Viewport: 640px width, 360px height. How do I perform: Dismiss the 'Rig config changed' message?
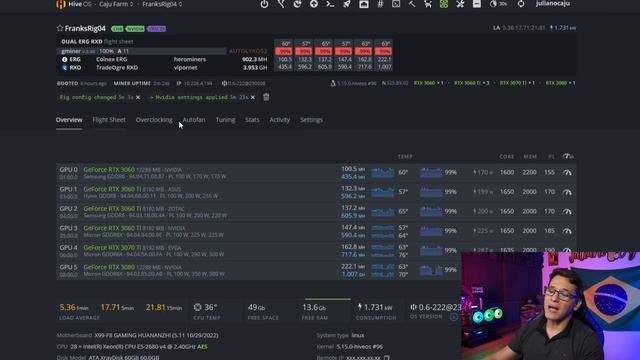[x=138, y=97]
